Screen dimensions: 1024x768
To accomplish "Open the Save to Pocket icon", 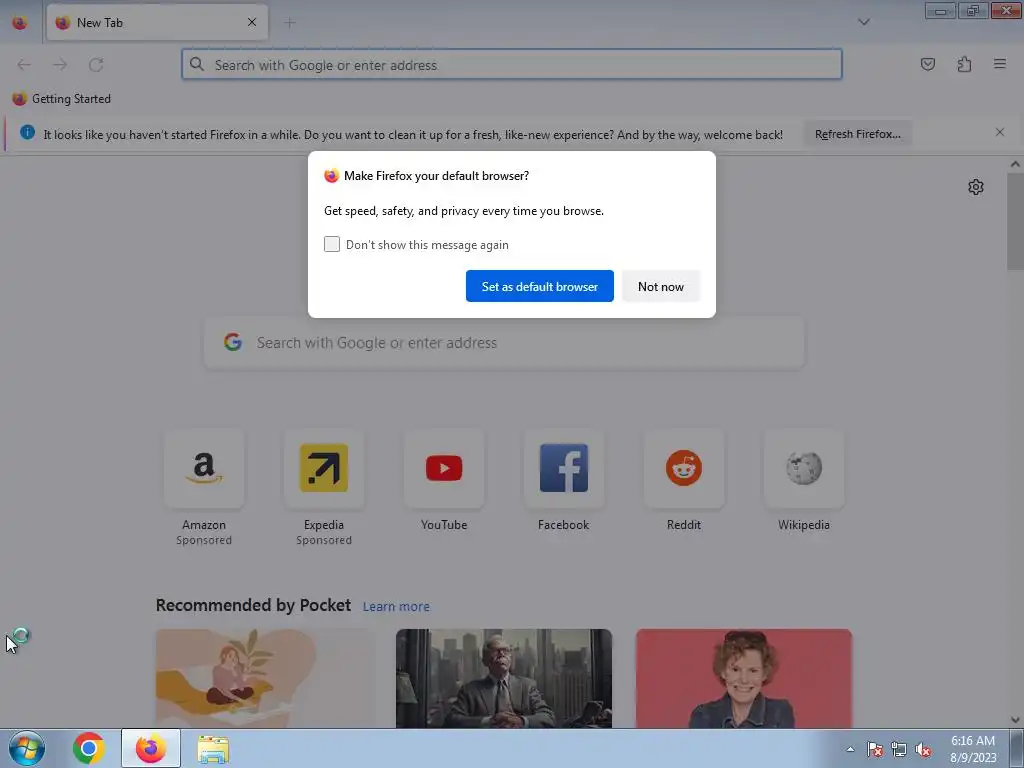I will click(927, 64).
